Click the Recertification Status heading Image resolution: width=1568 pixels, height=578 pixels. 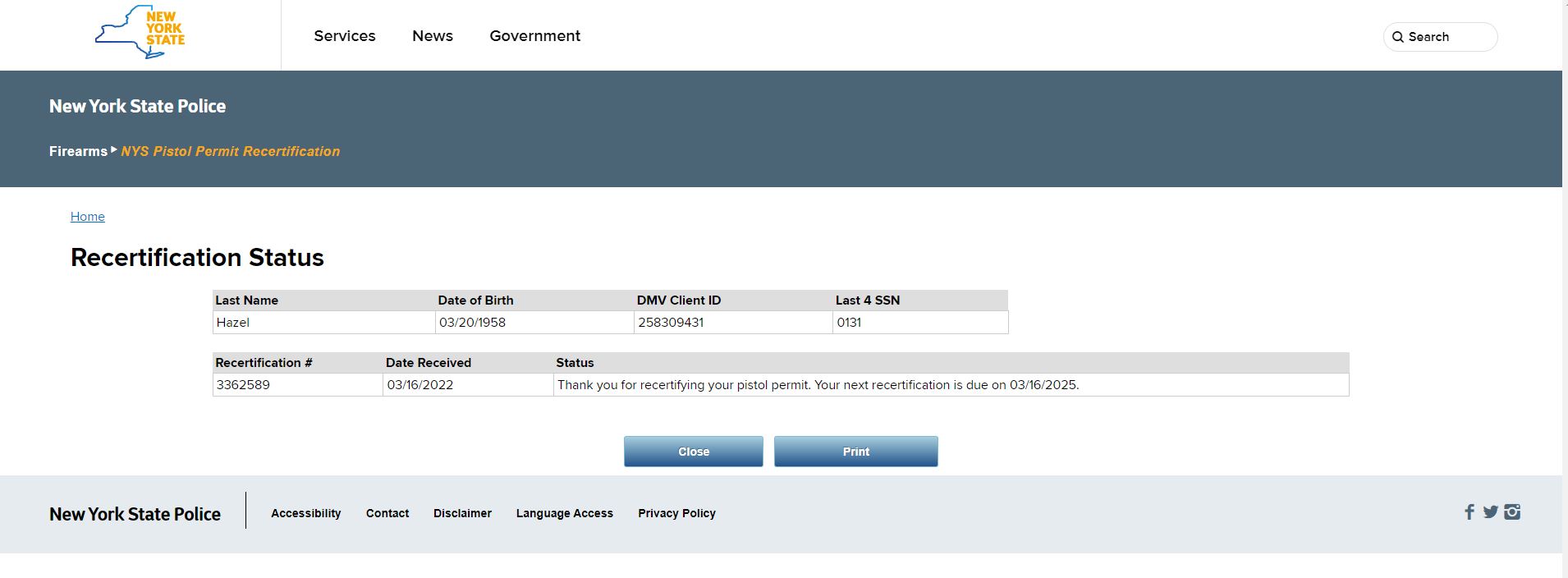pos(198,258)
